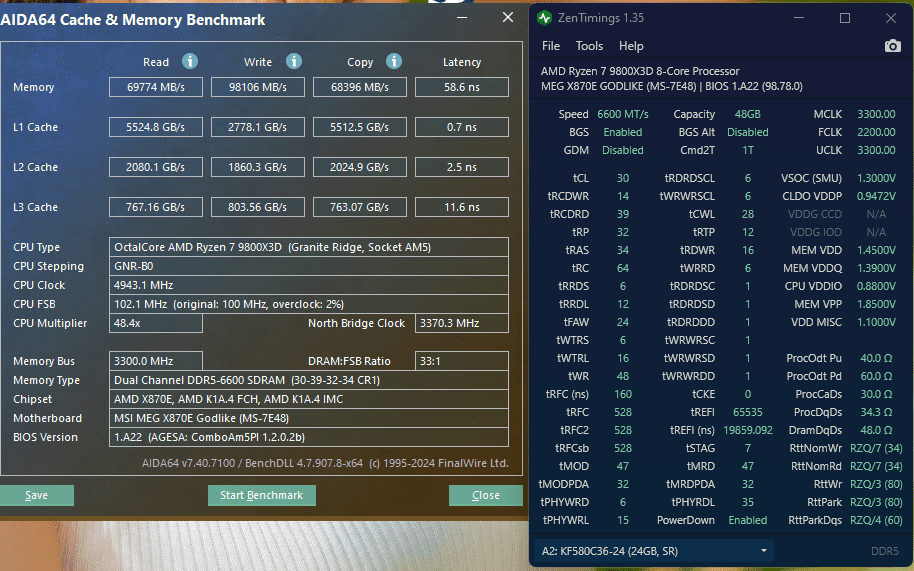
Task: Click the CPU Stepping field GNR-B0
Action: click(309, 266)
